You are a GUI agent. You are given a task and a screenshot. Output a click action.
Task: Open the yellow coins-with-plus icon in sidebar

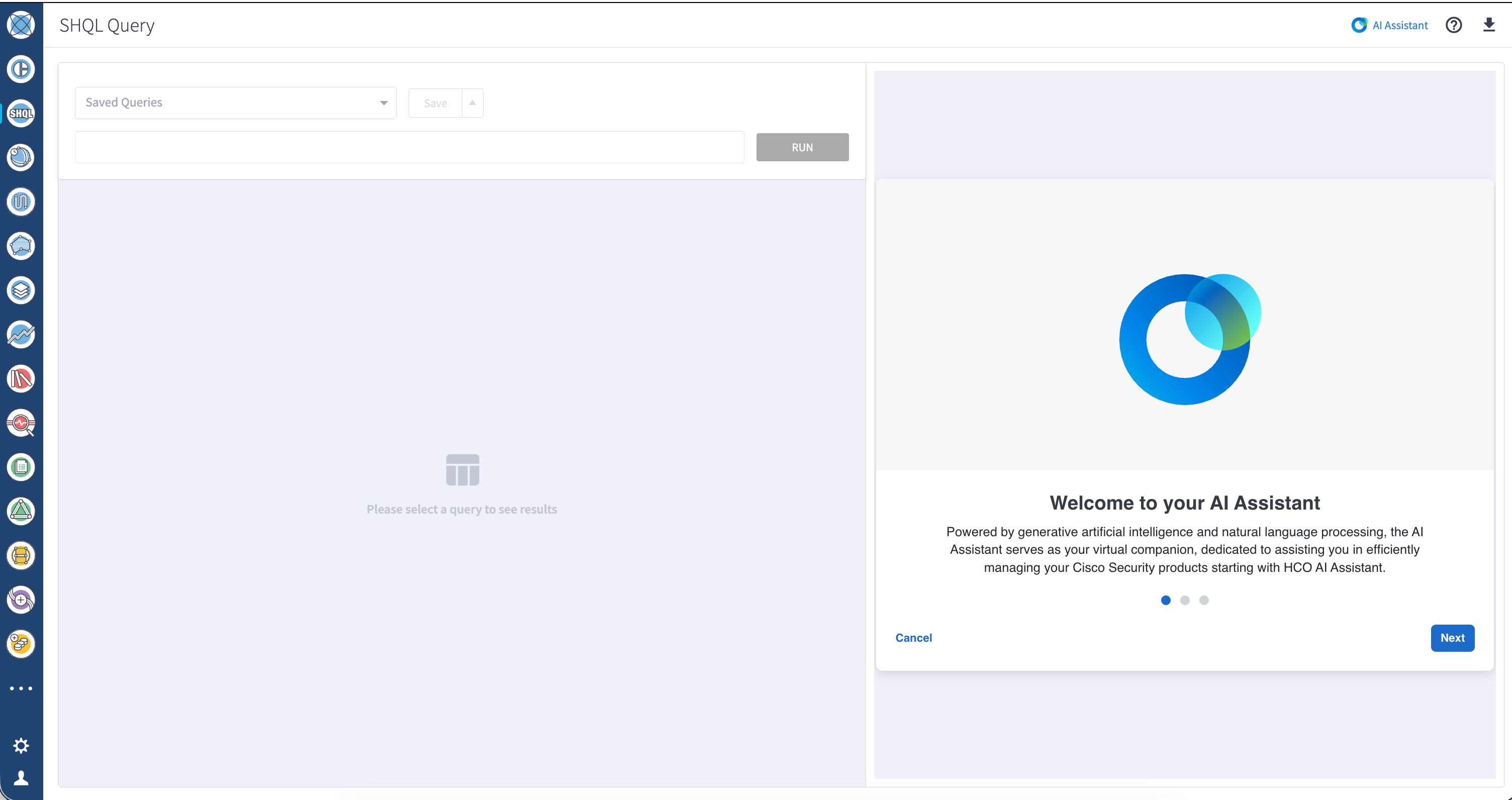tap(21, 644)
